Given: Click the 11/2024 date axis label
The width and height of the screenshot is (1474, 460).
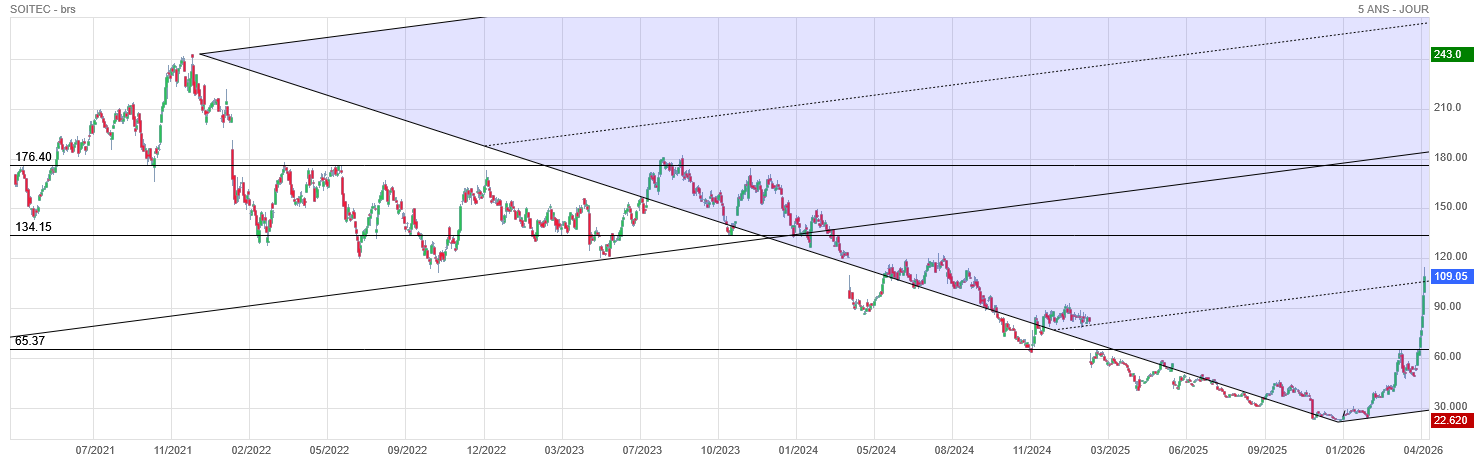Looking at the screenshot, I should point(1031,450).
